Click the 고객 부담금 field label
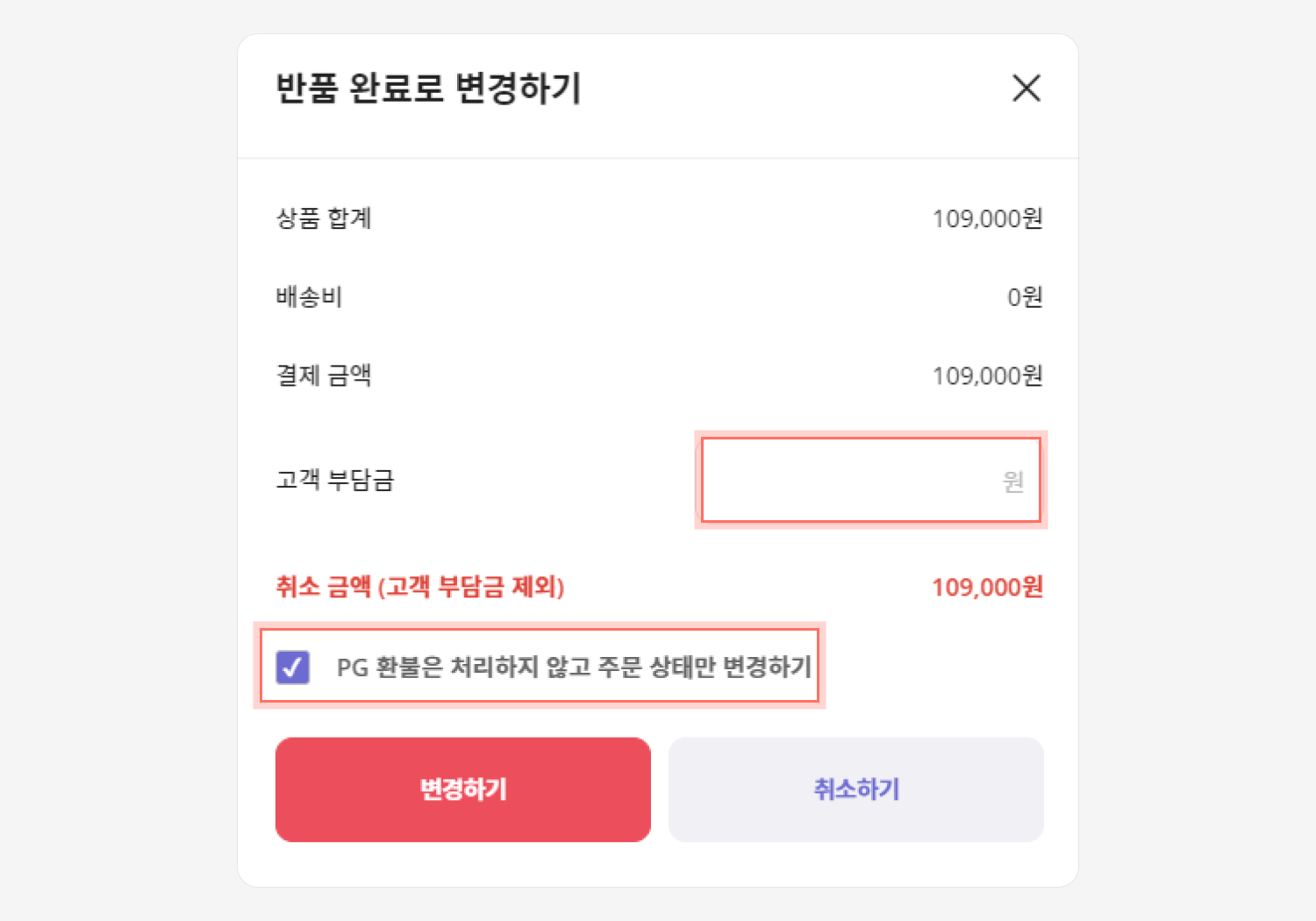The image size is (1316, 921). [335, 480]
